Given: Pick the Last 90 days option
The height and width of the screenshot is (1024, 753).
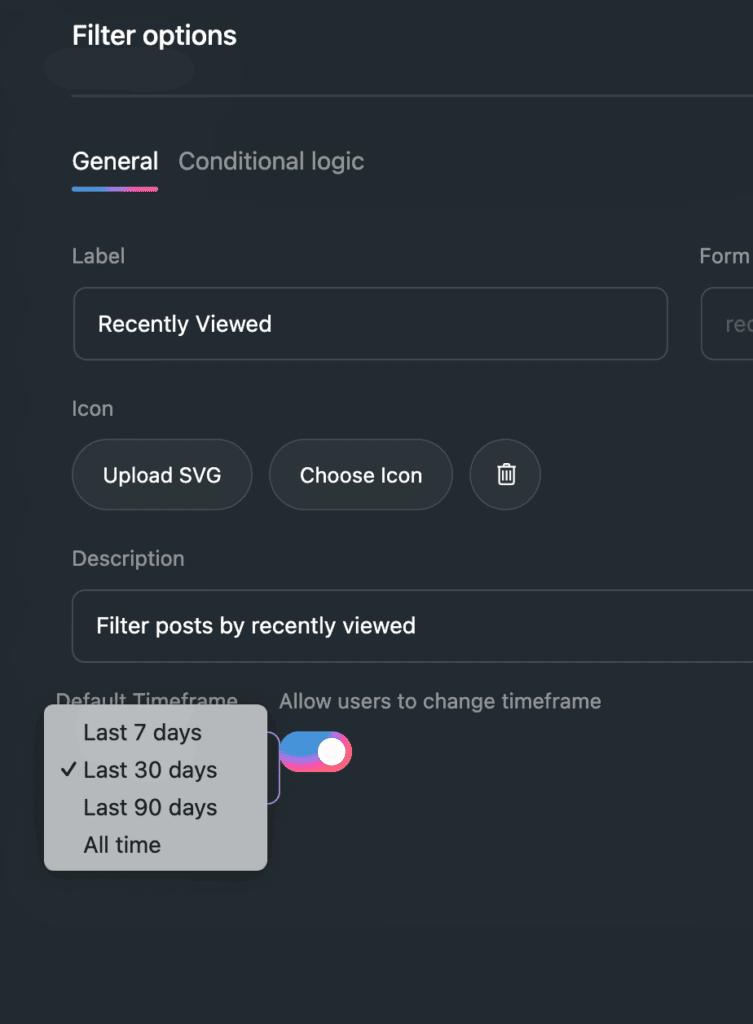Looking at the screenshot, I should pos(150,808).
